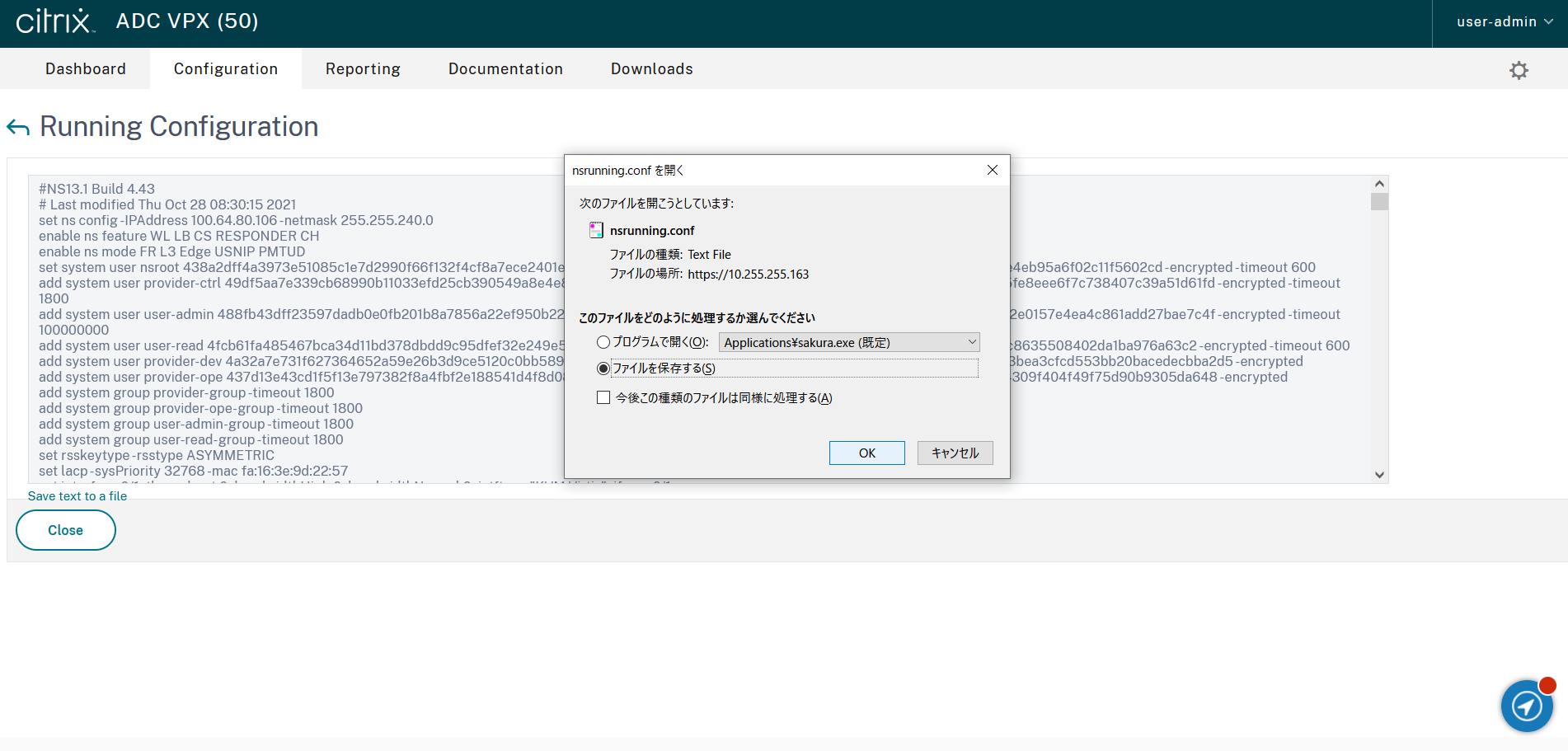Screen dimensions: 1568x751
Task: Click the 'set lacp -sysPriority 32768' line
Action: [194, 471]
